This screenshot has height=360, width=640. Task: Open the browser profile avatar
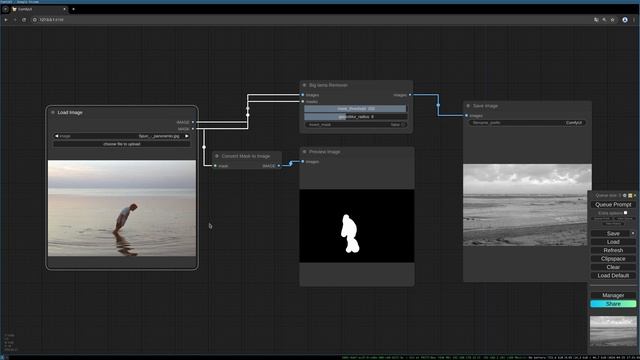pyautogui.click(x=625, y=20)
